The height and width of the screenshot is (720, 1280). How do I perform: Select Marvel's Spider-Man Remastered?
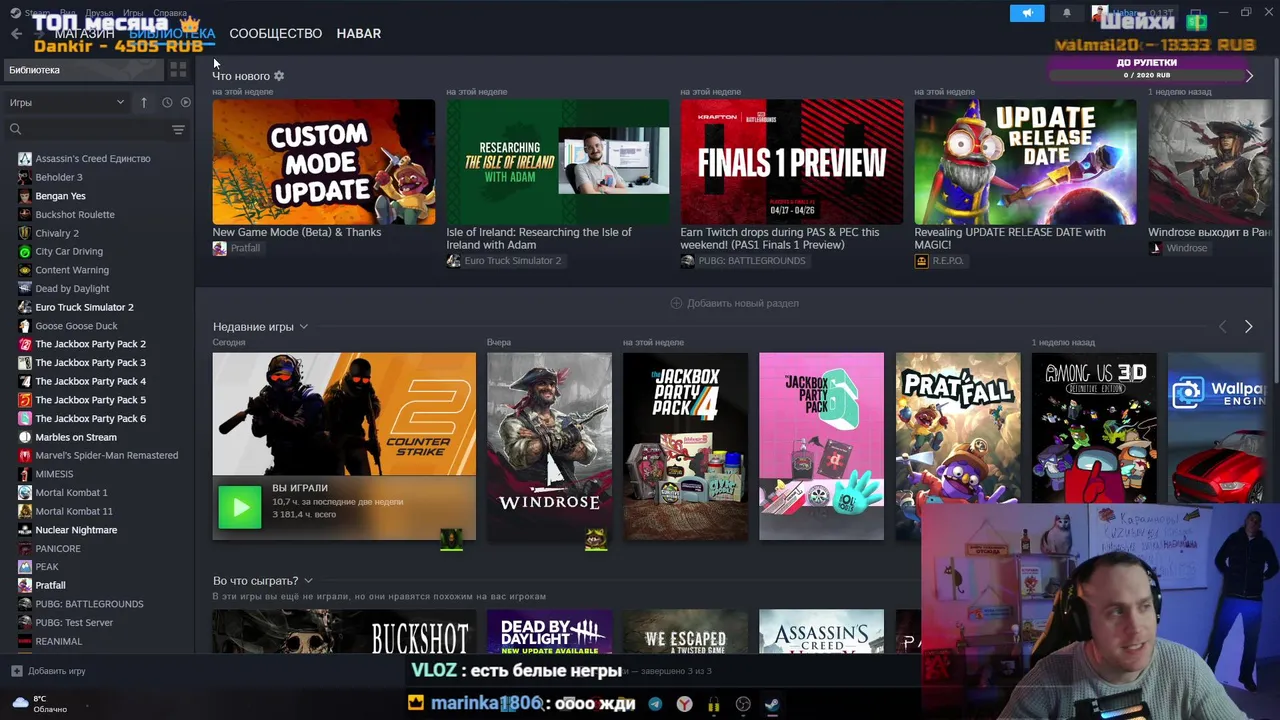click(x=106, y=456)
